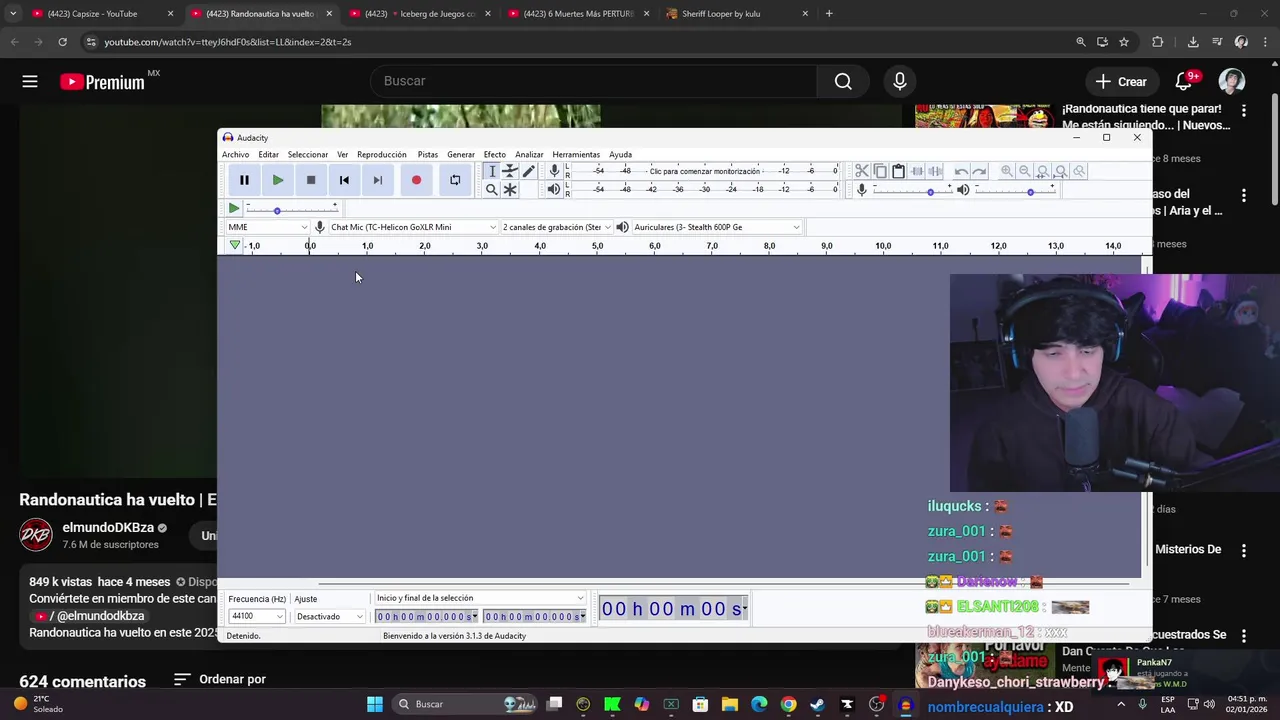Open the 44100 project frequency dropdown
Screen dimensions: 1280x720
256,616
